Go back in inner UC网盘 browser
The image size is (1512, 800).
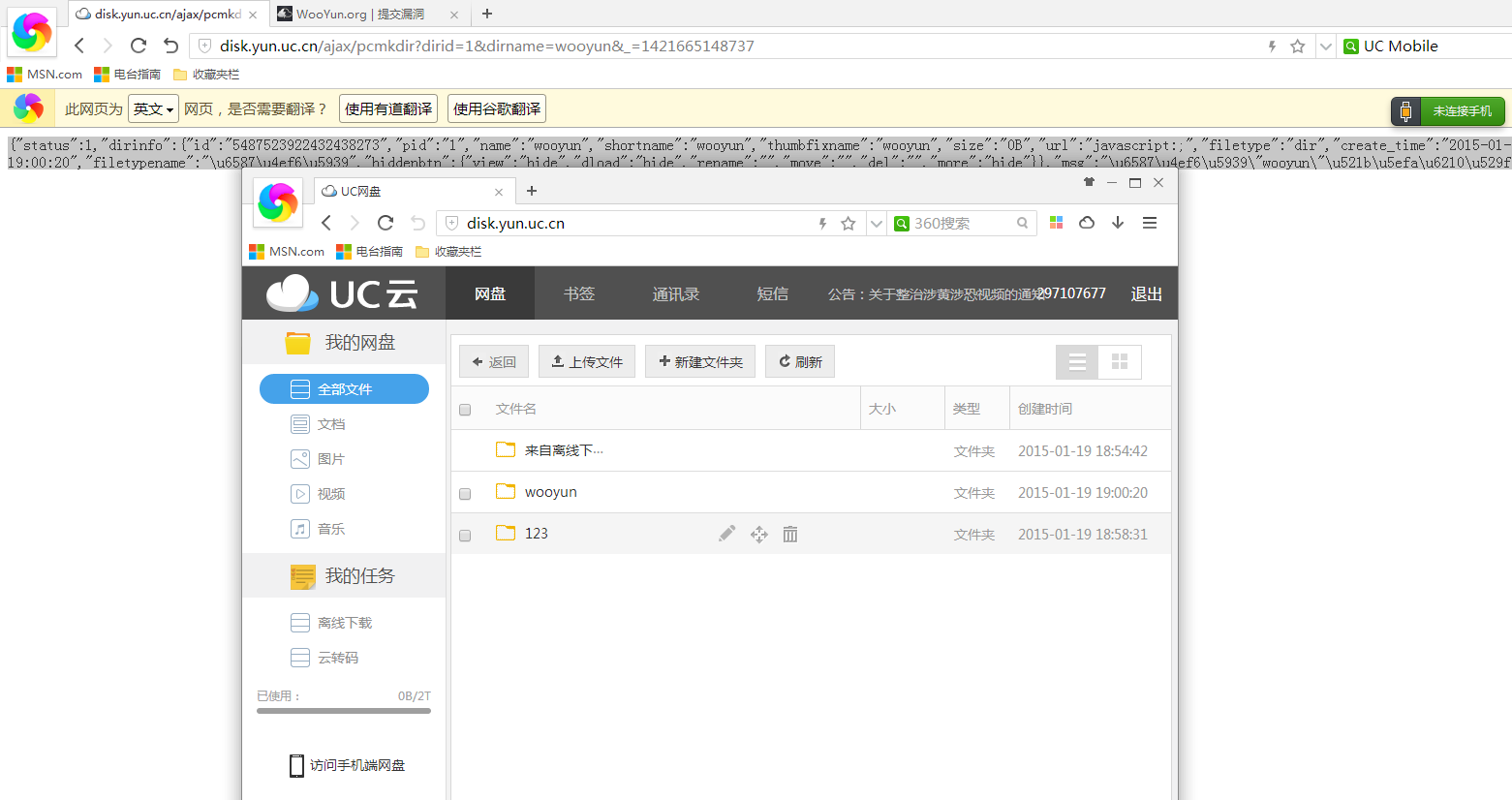tap(326, 223)
